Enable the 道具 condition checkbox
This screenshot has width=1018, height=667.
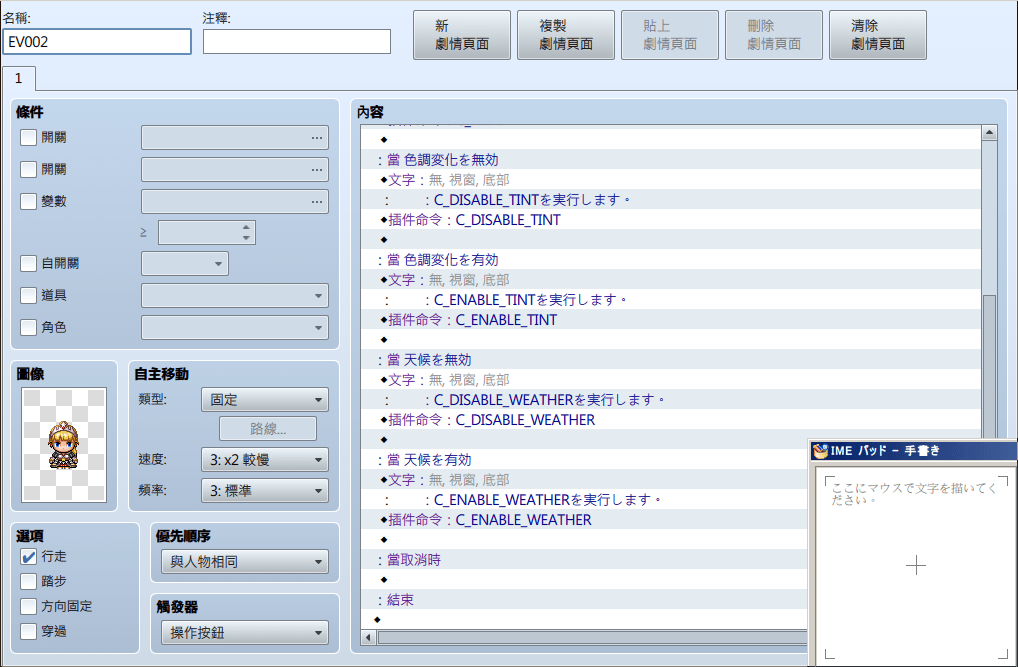29,296
